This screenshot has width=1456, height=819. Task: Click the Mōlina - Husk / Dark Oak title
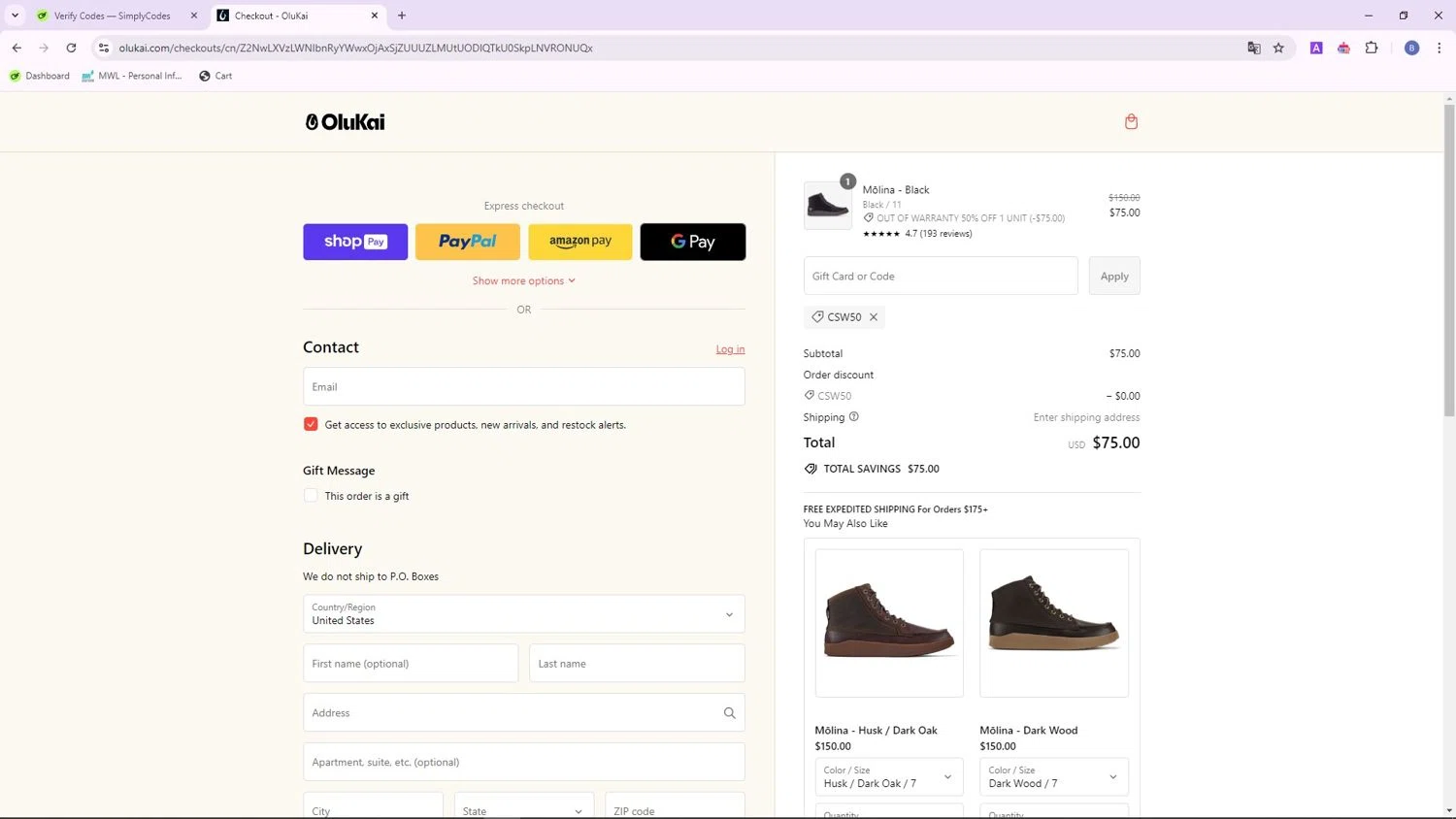click(x=876, y=731)
